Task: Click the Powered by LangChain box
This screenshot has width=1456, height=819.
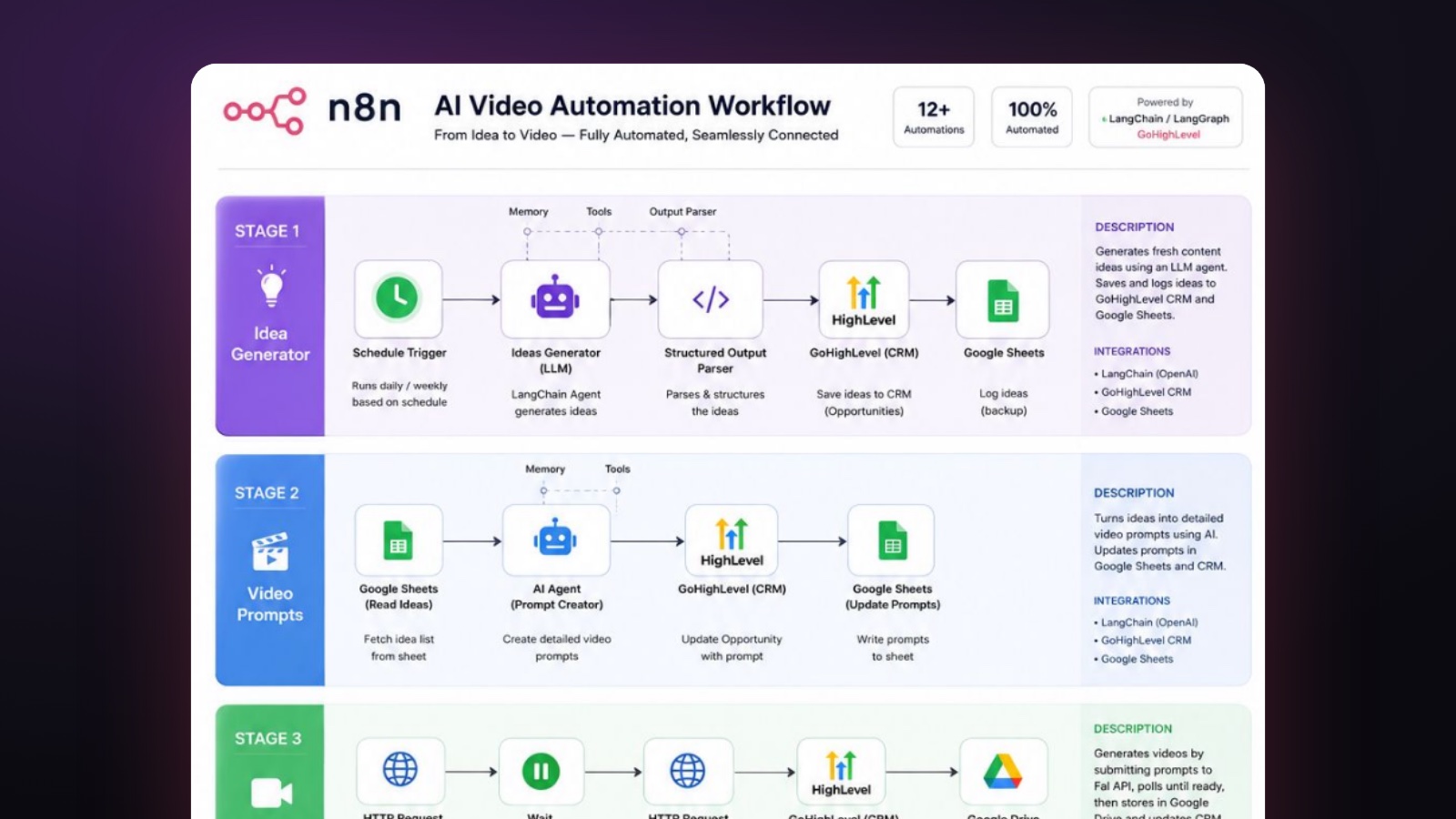Action: point(1166,116)
